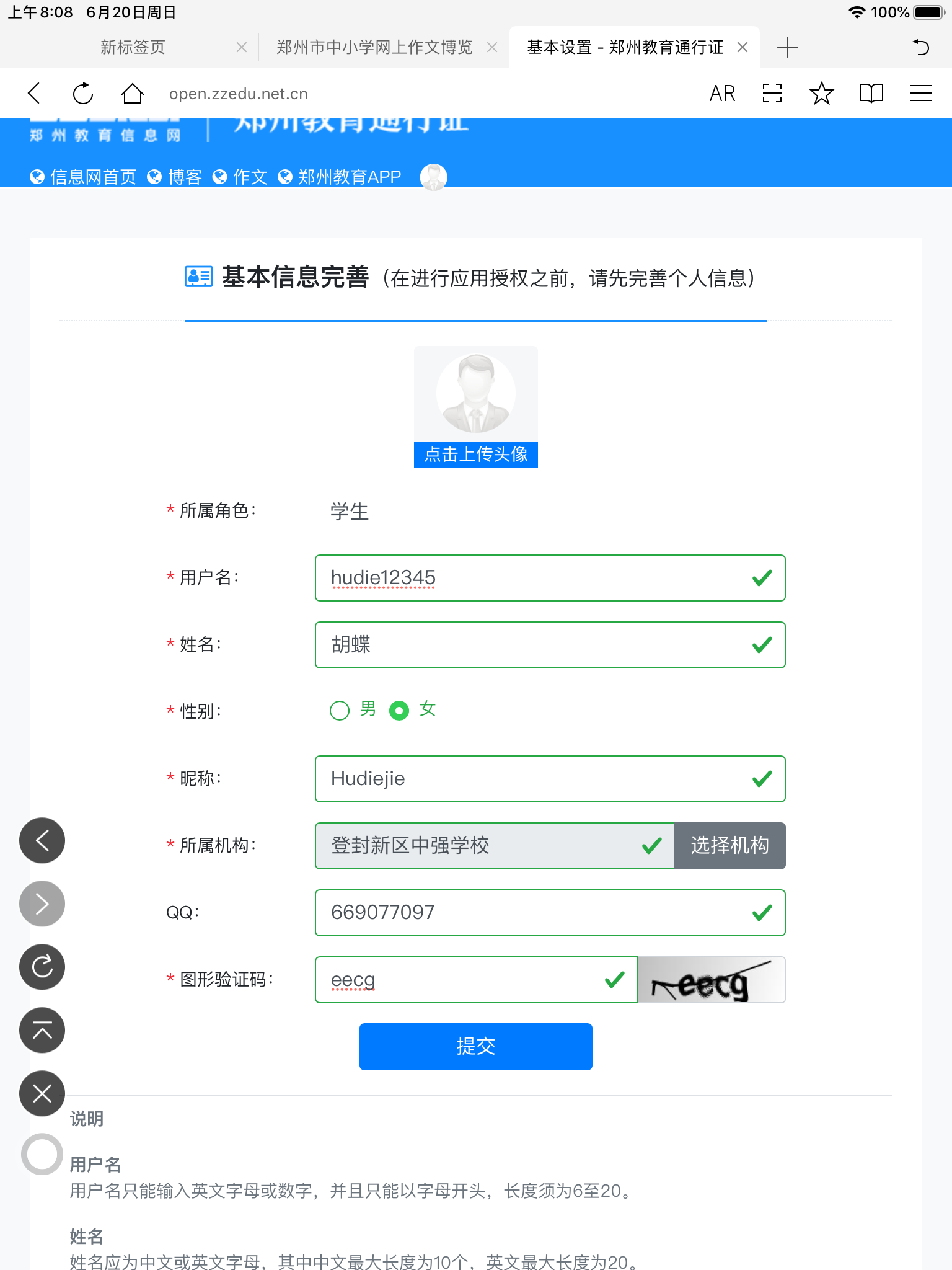Tap the scan frame icon in the toolbar

(772, 94)
